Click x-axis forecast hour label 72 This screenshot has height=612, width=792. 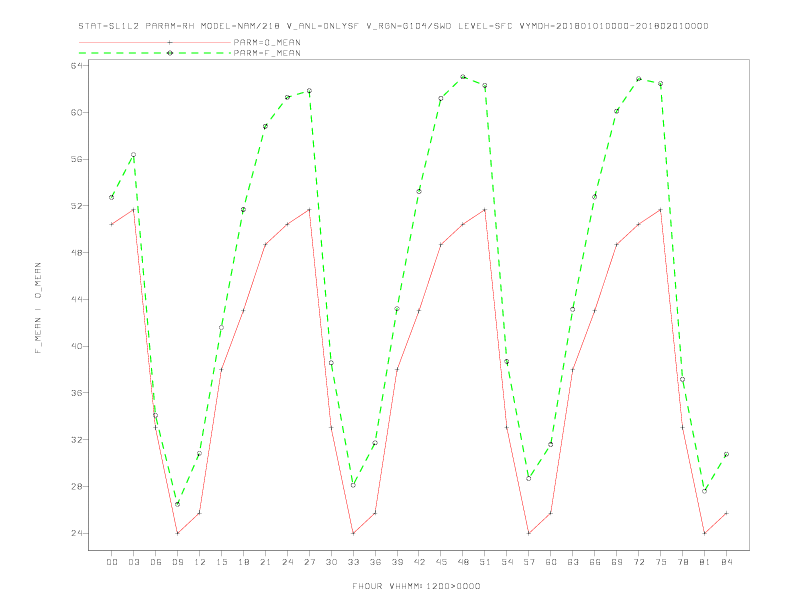(x=638, y=562)
